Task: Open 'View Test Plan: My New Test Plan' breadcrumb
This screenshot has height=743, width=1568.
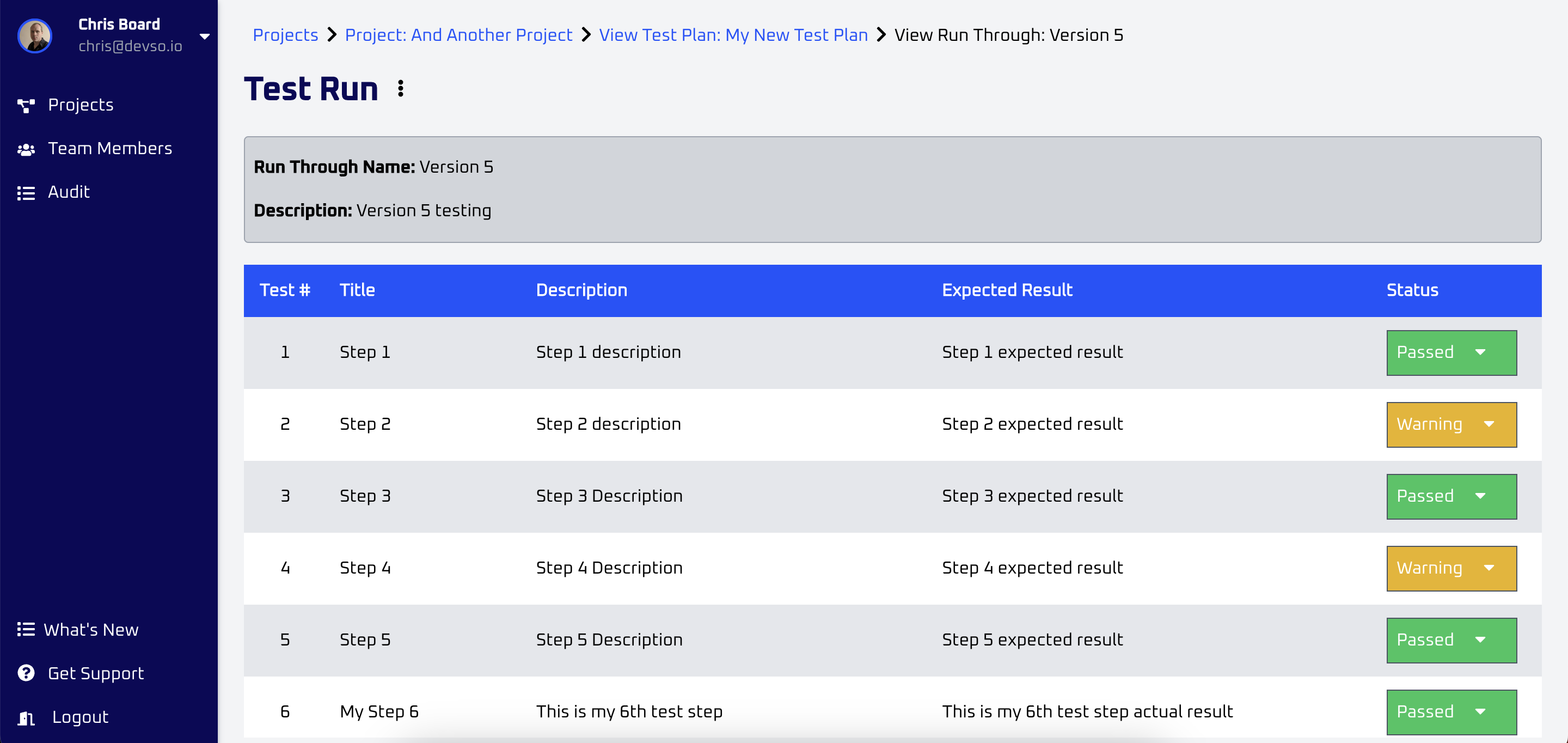Action: (733, 35)
